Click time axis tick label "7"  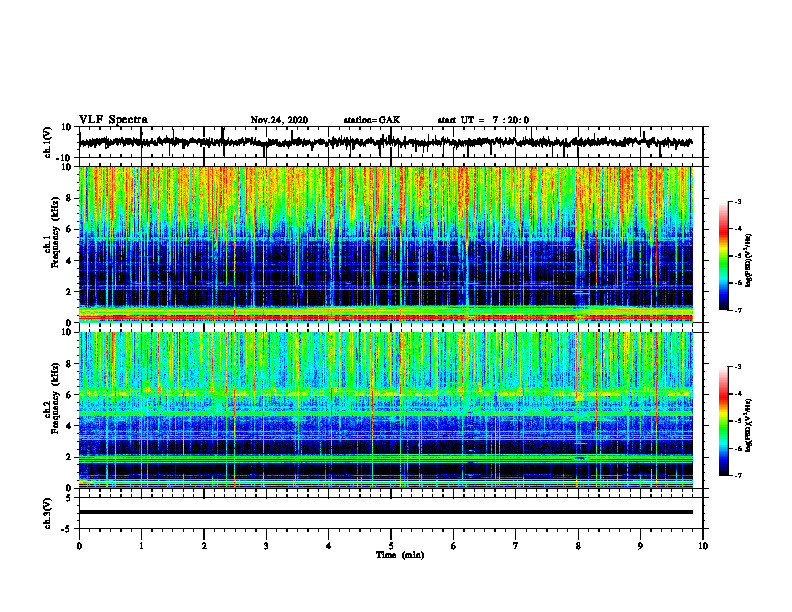point(516,546)
